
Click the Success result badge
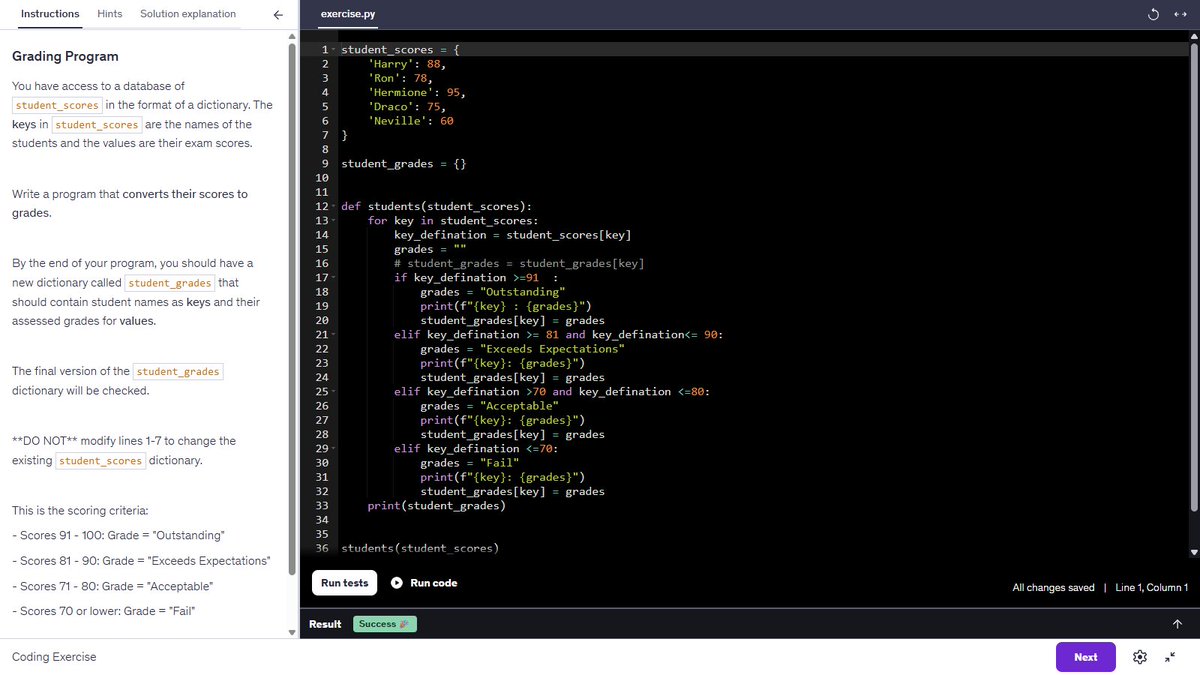tap(385, 624)
